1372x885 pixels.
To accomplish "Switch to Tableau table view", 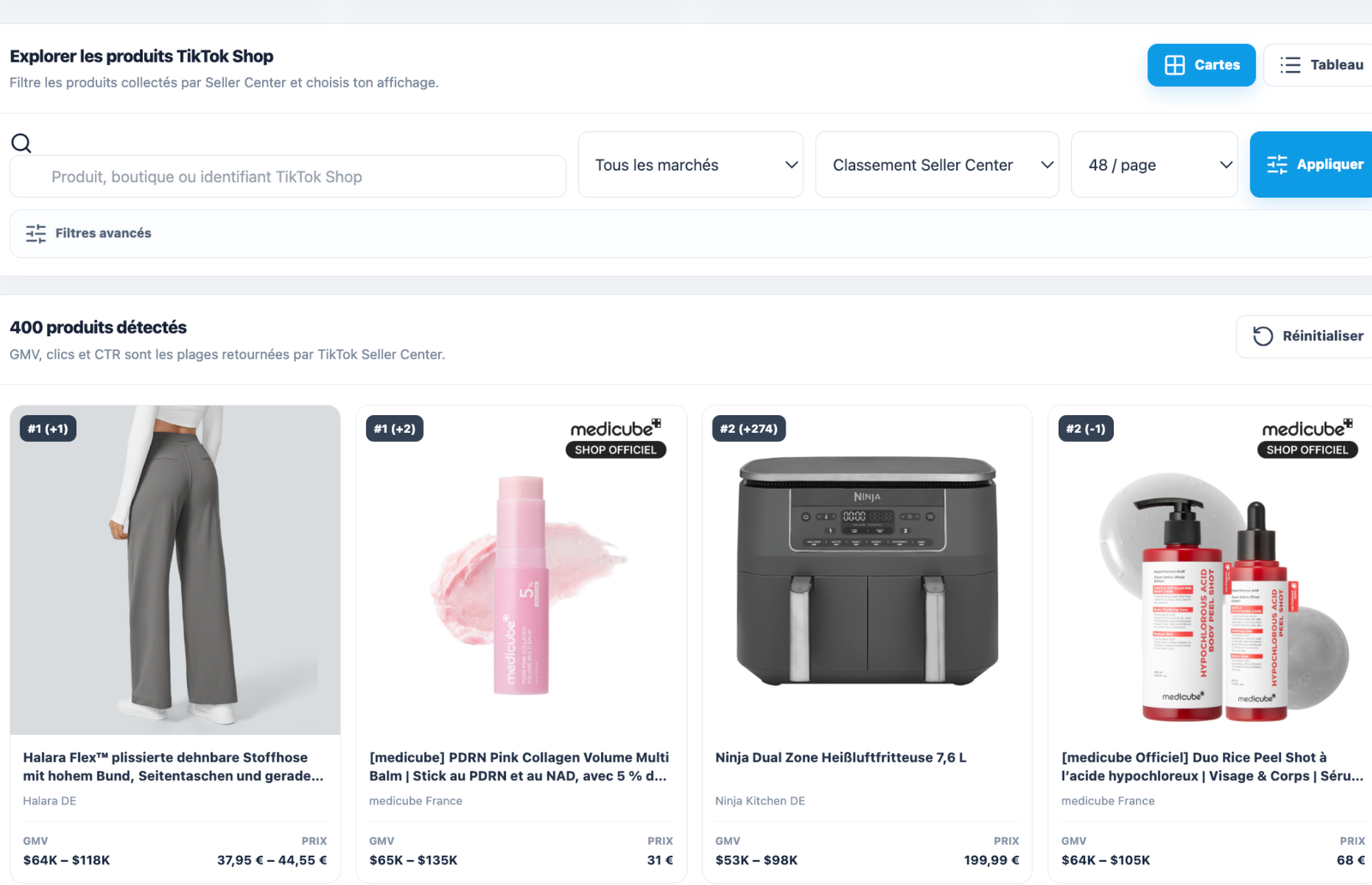I will tap(1319, 65).
